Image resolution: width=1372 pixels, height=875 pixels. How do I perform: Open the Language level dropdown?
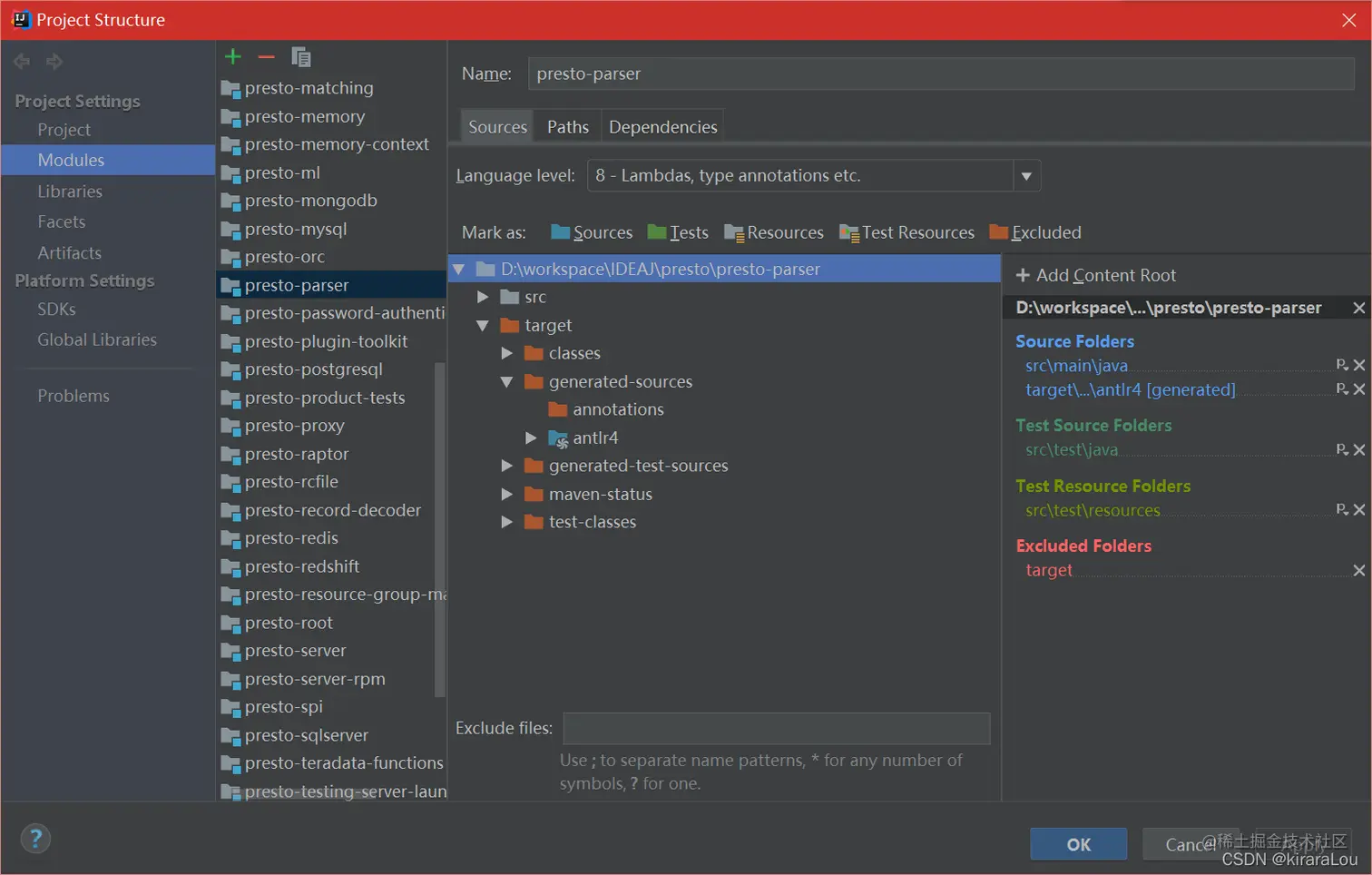1026,176
